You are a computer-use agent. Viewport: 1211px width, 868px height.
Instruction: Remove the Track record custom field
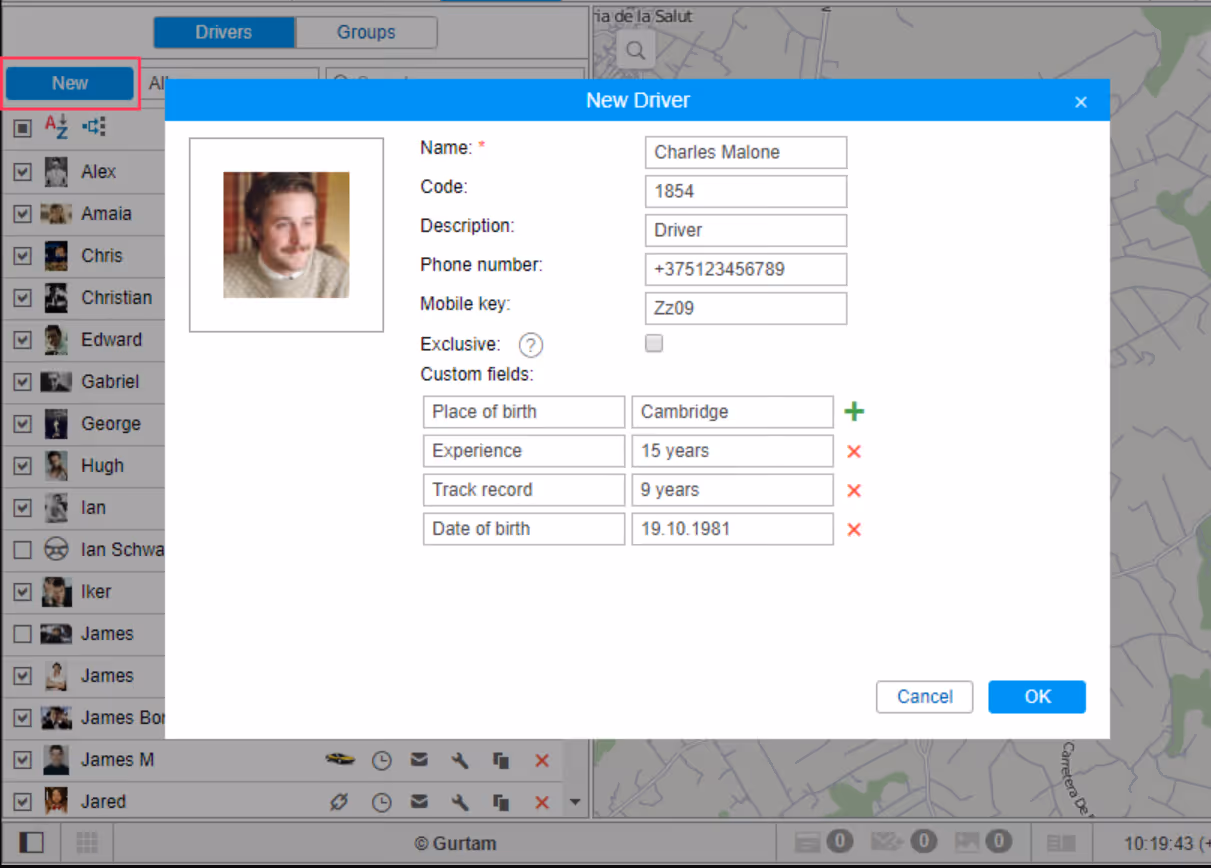click(x=854, y=491)
